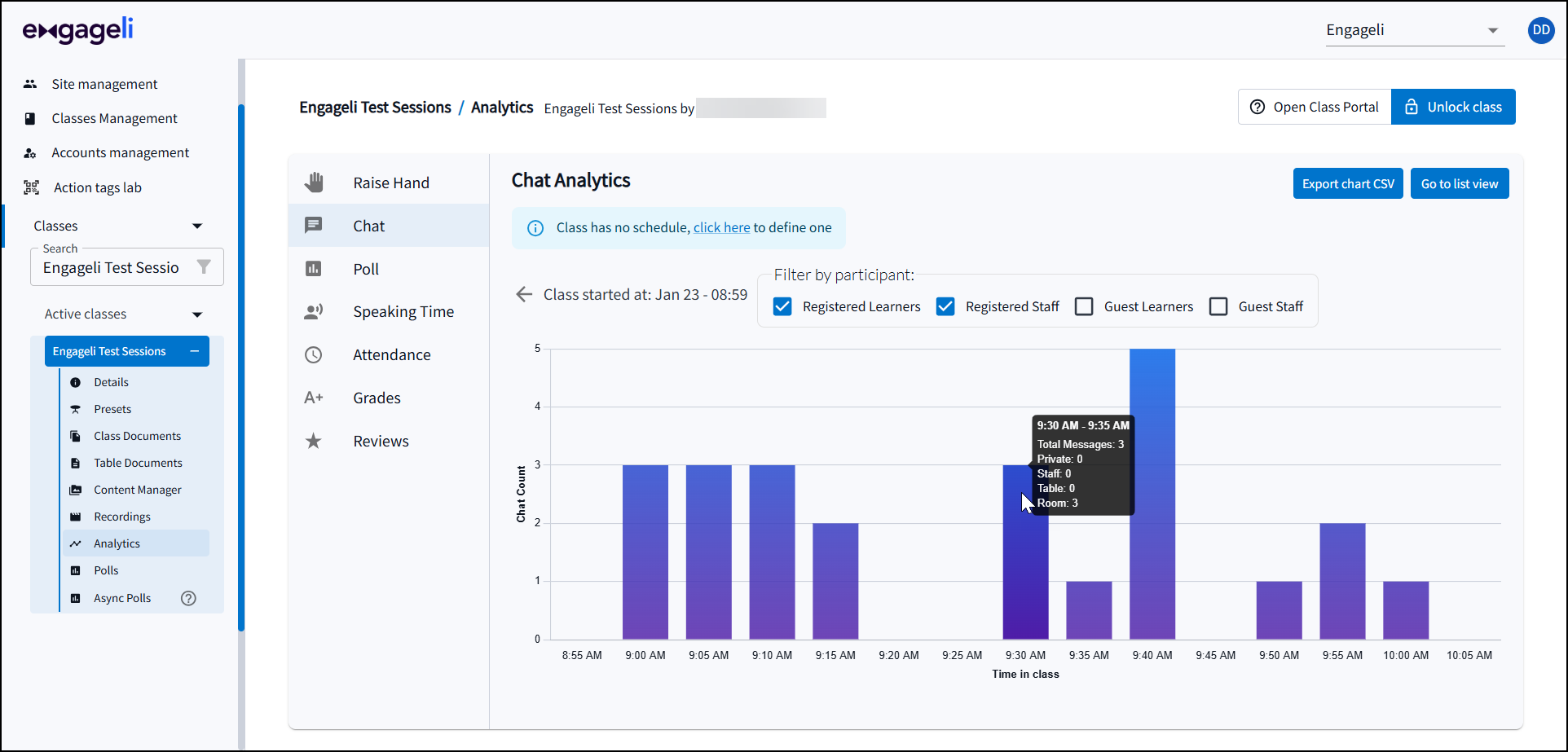This screenshot has height=752, width=1568.
Task: Click the Raise Hand icon
Action: [314, 183]
